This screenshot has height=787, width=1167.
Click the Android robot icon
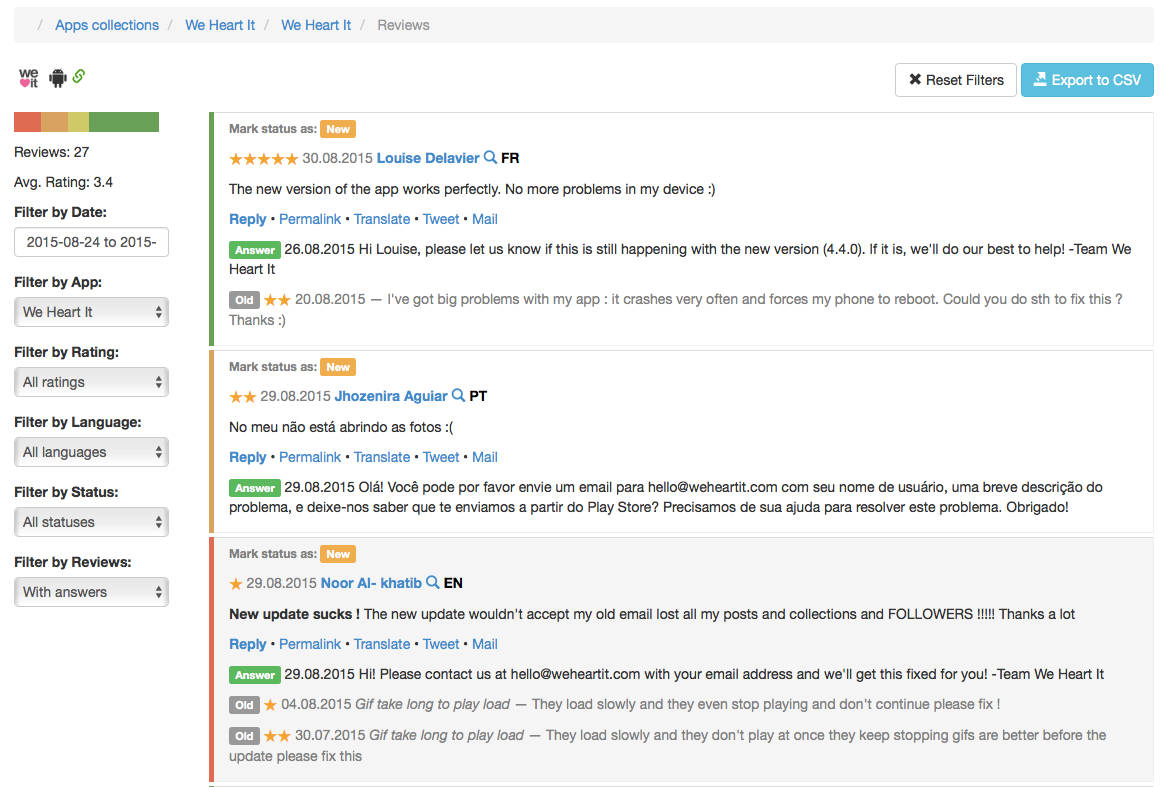tap(57, 78)
